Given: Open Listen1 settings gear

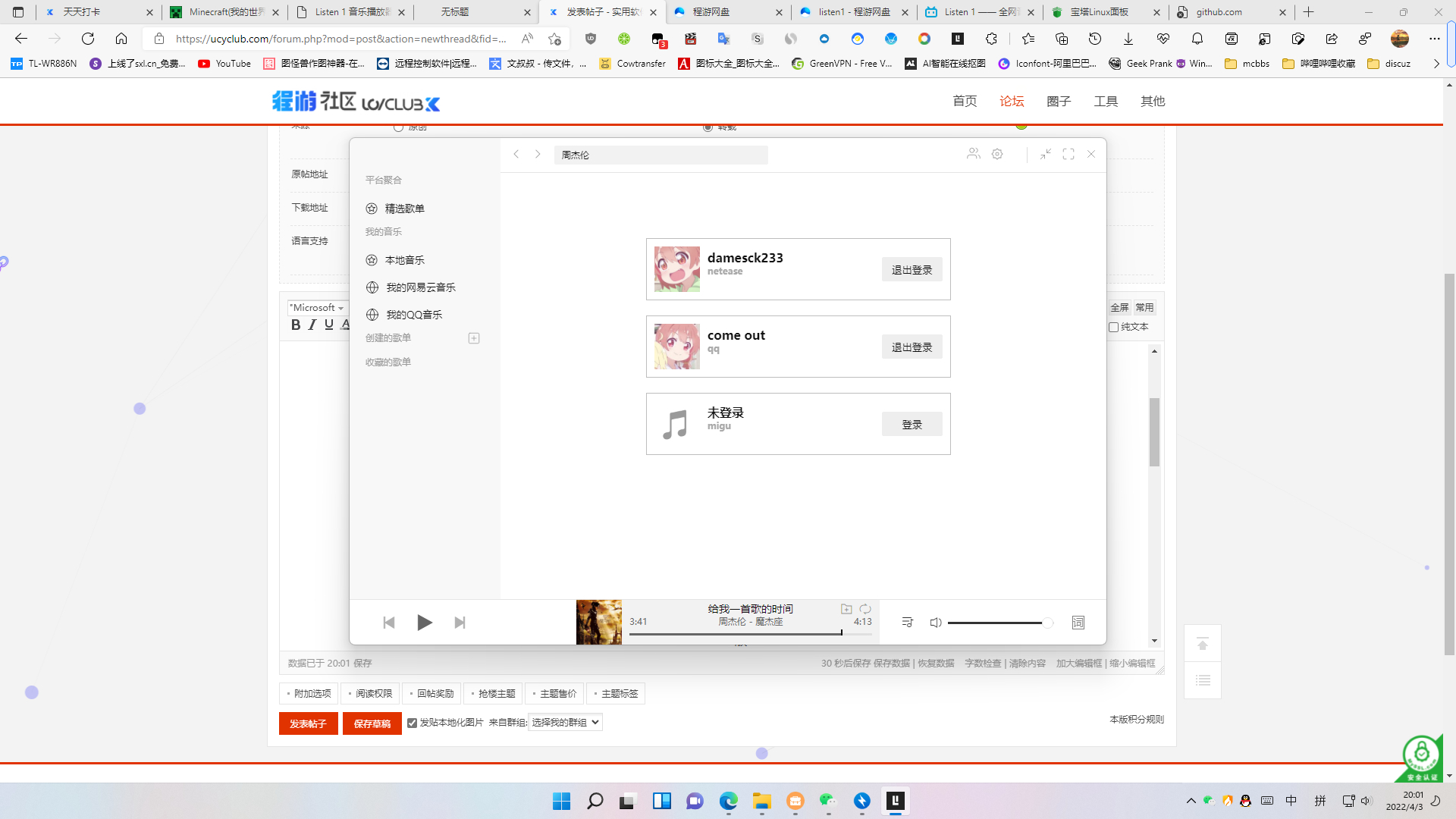Looking at the screenshot, I should coord(997,154).
